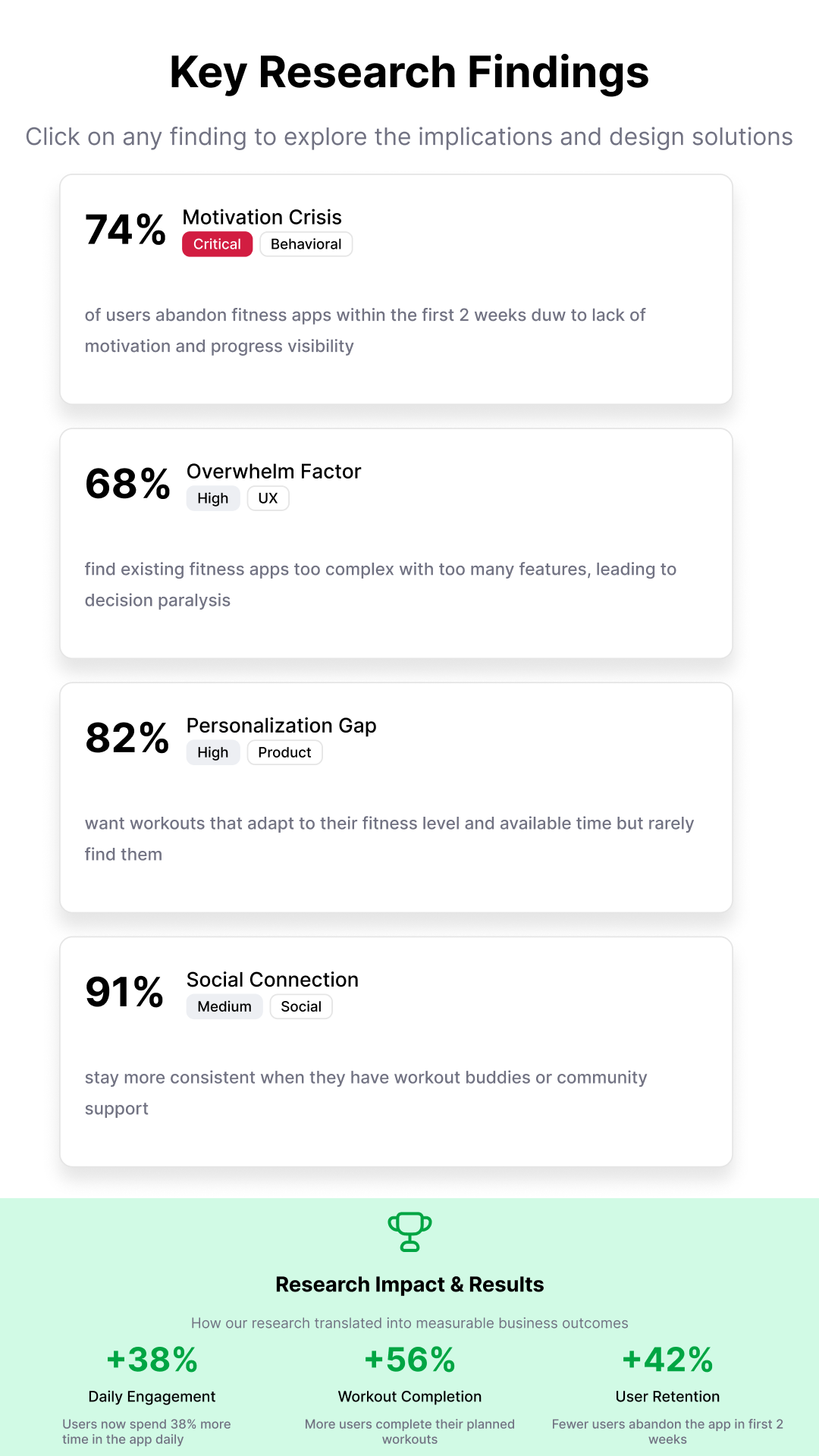The width and height of the screenshot is (819, 1456).
Task: Click the Medium severity badge
Action: pyautogui.click(x=224, y=1006)
